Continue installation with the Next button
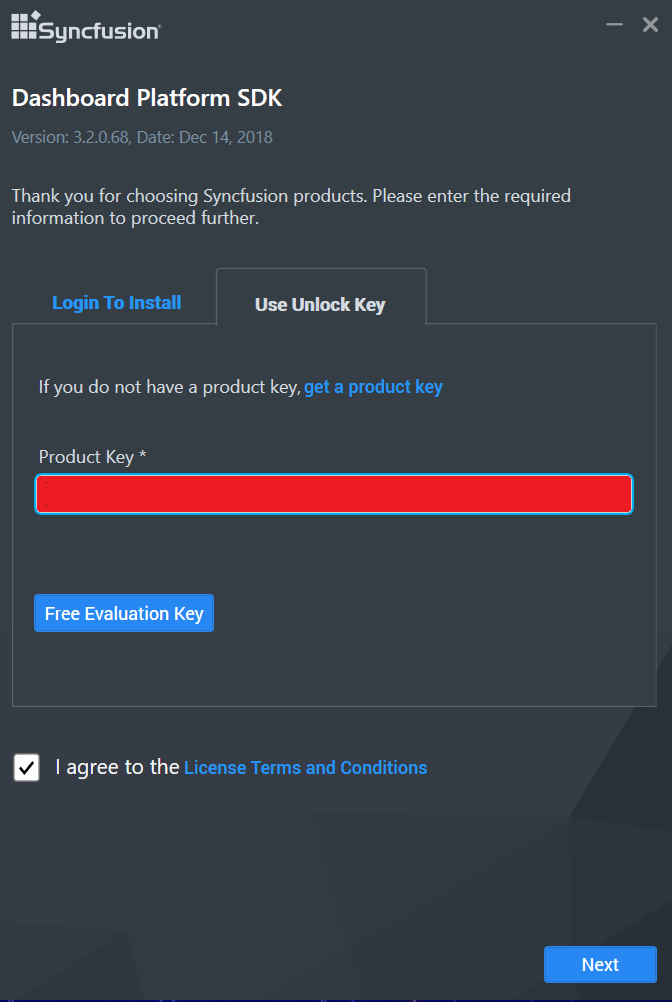 600,964
